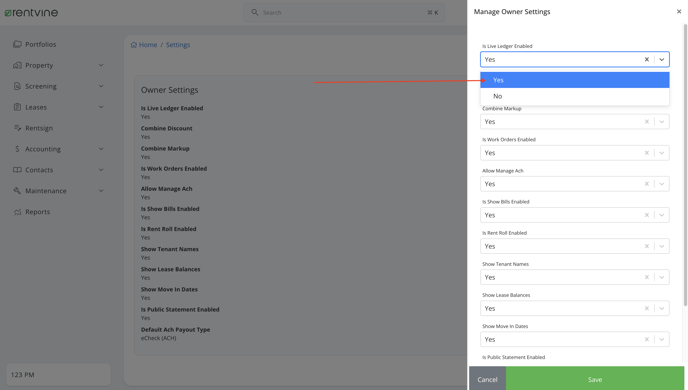Screen dimensions: 688x390
Task: Click the Screening sidebar icon
Action: [x=17, y=86]
